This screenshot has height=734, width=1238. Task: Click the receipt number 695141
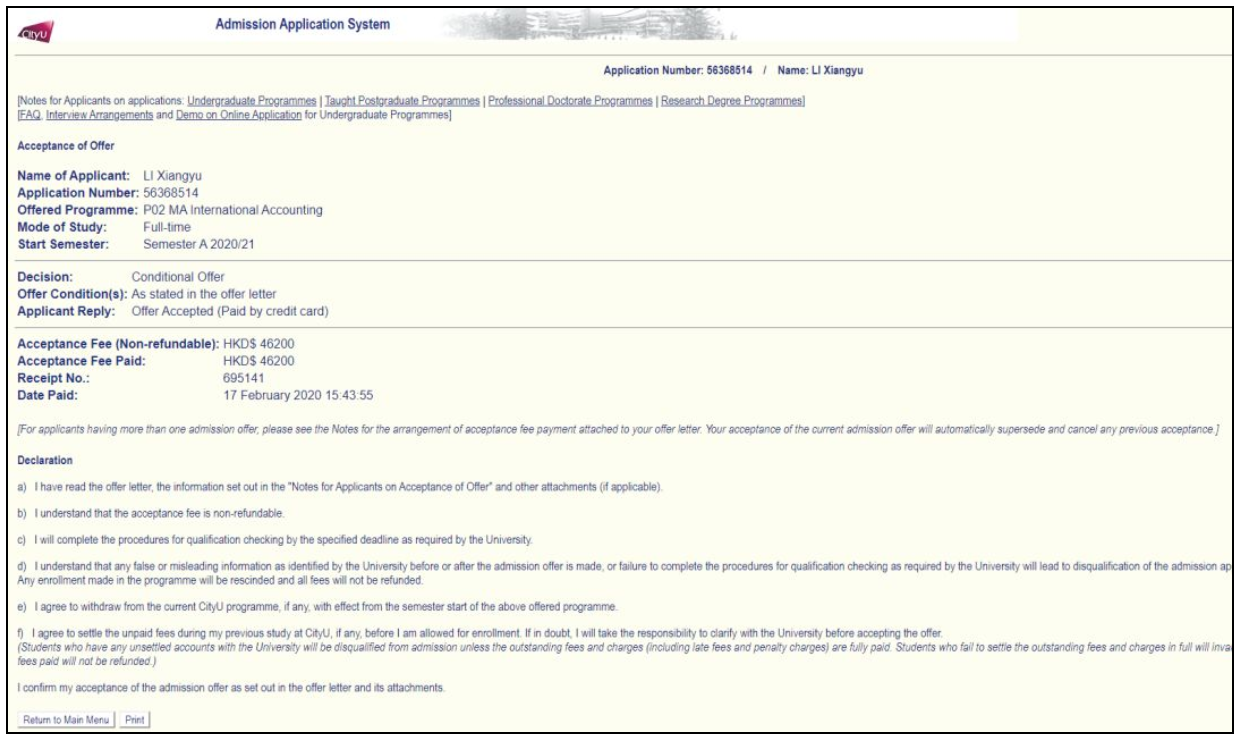244,381
